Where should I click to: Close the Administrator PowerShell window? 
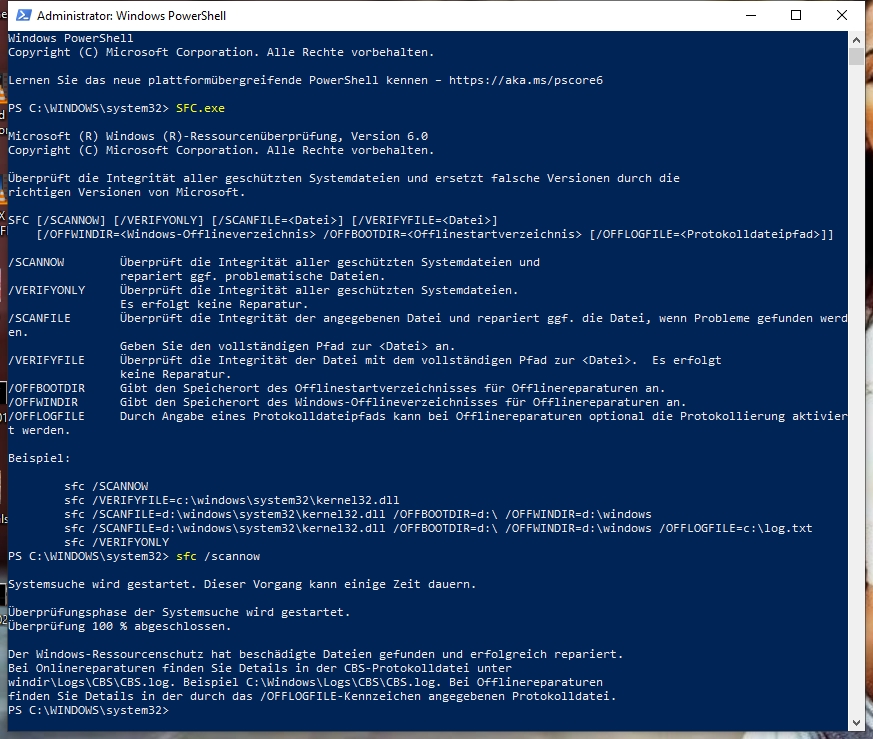pyautogui.click(x=842, y=15)
